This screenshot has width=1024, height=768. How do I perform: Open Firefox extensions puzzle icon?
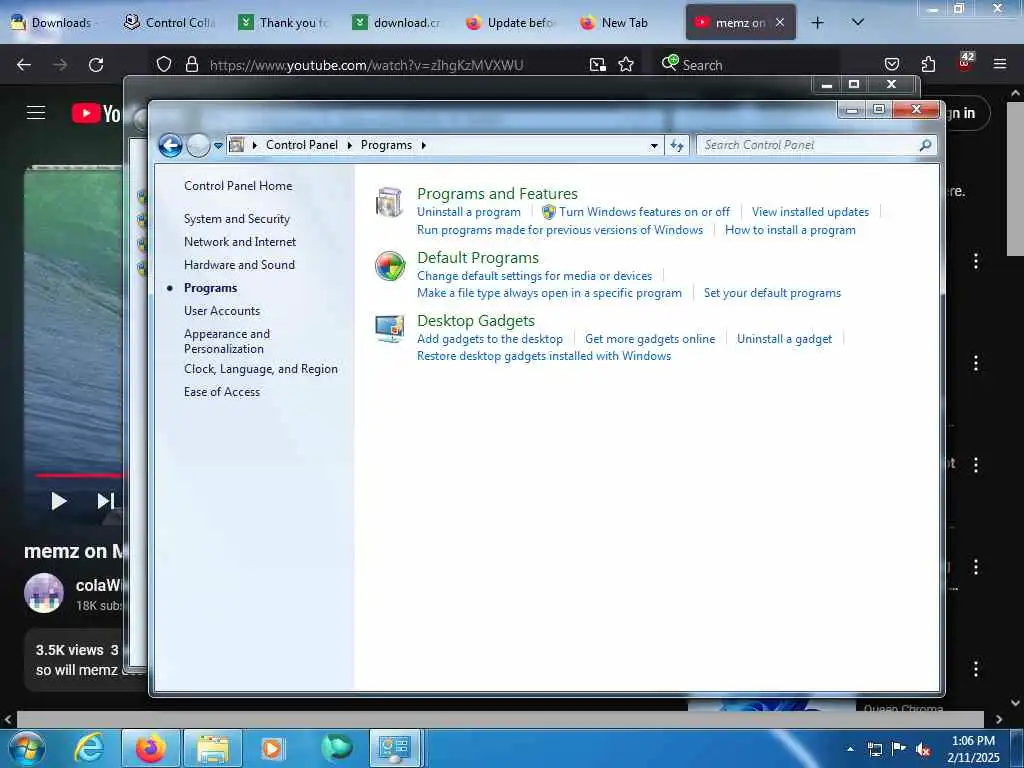coord(928,65)
